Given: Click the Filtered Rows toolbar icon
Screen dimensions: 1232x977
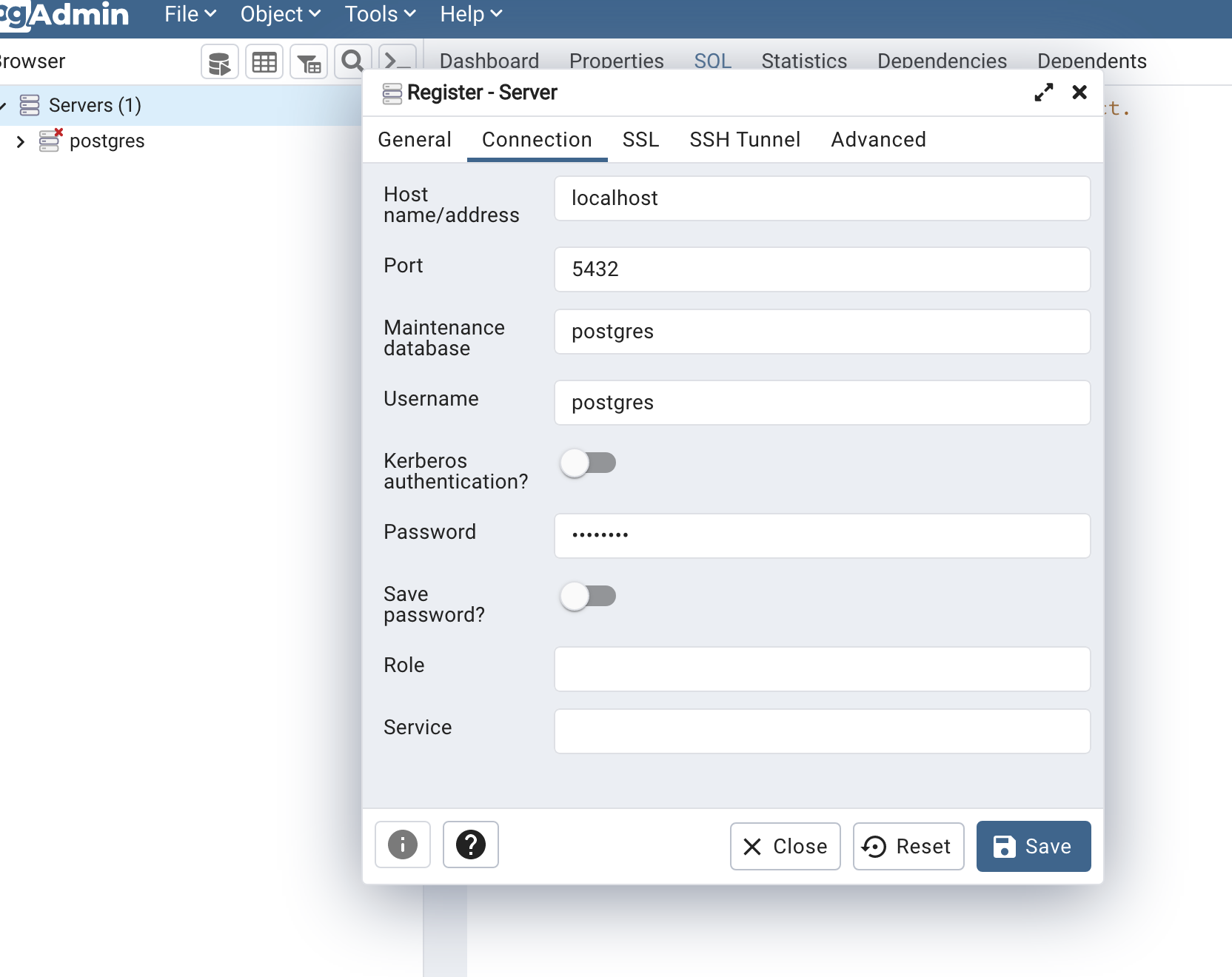Looking at the screenshot, I should tap(309, 63).
